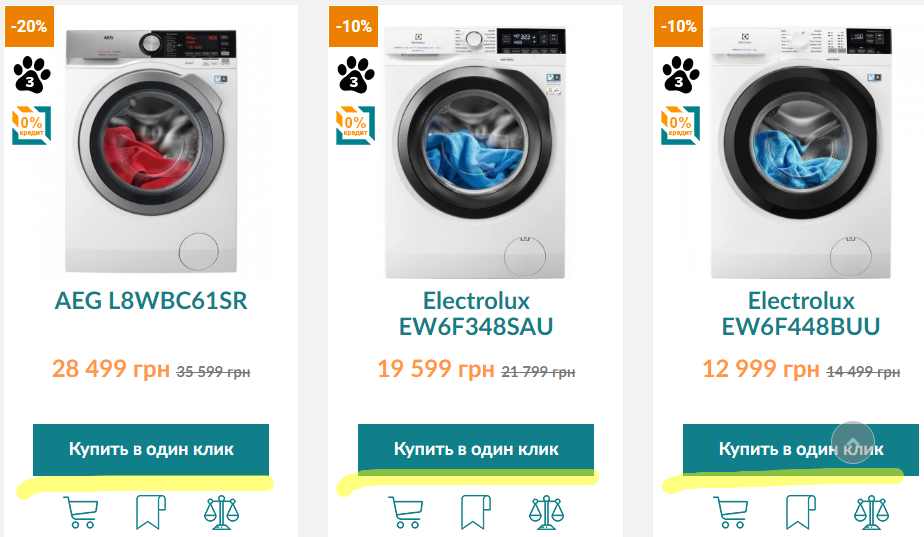Buy AEG L8WBC61SR in one click
This screenshot has width=924, height=537.
click(151, 449)
